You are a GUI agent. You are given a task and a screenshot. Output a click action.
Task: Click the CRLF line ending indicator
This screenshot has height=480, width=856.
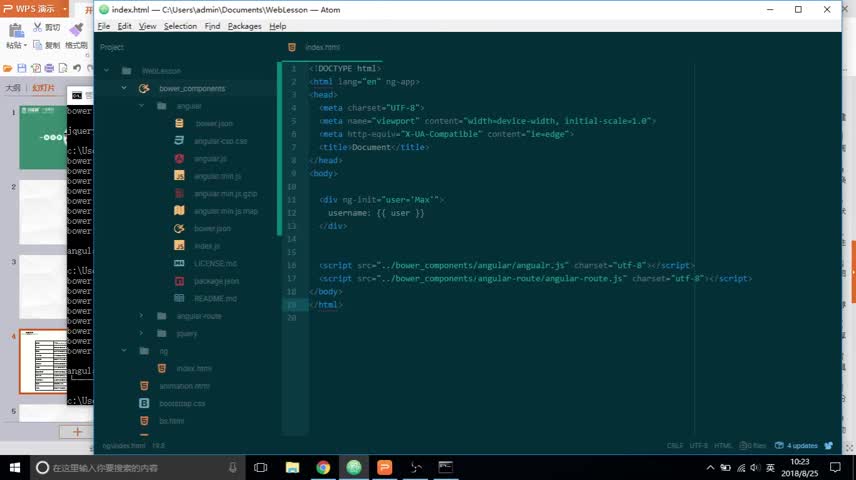tap(675, 446)
